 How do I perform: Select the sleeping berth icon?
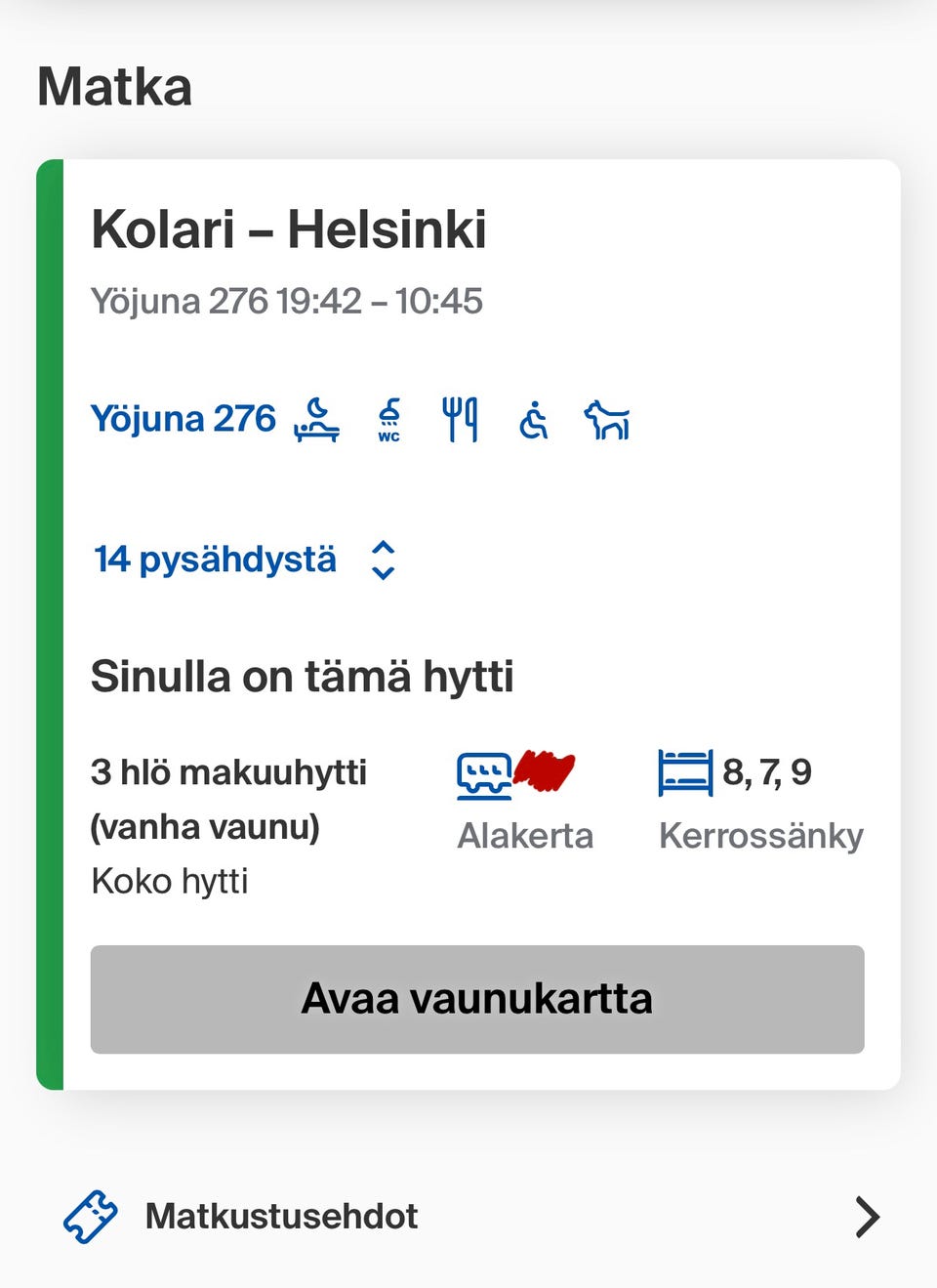[x=317, y=420]
